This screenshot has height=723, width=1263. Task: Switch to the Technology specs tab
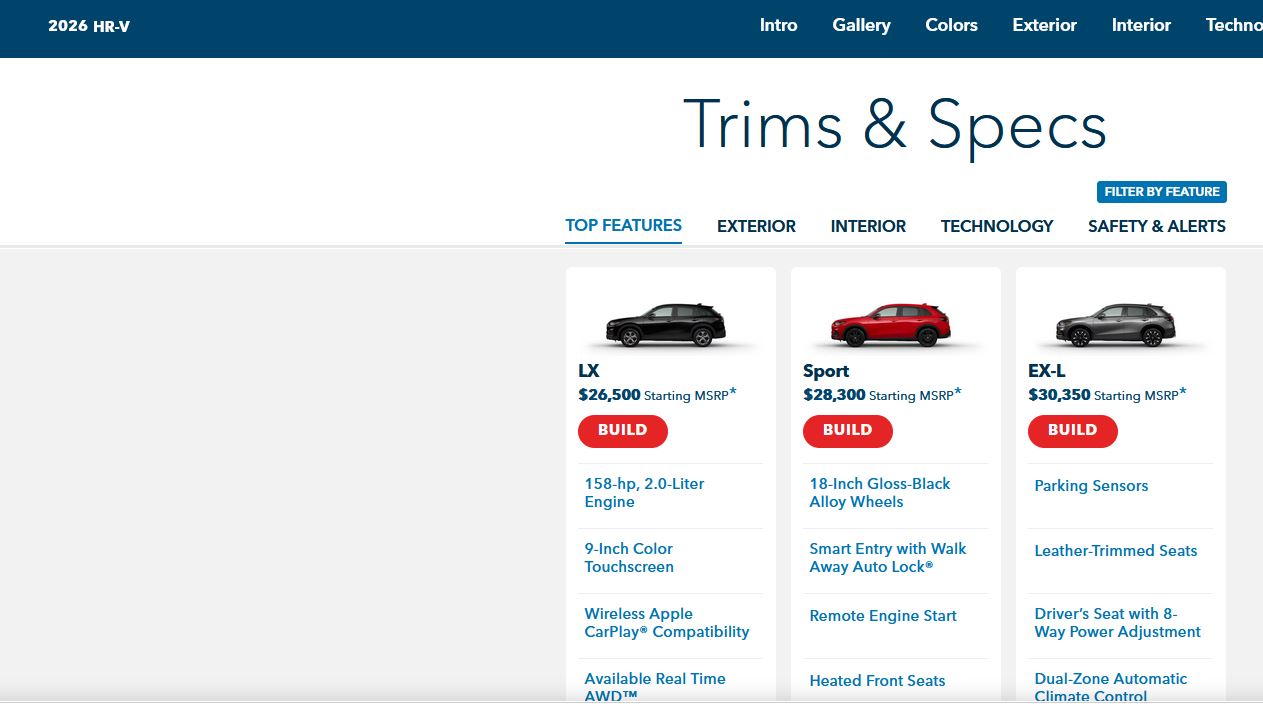[996, 226]
